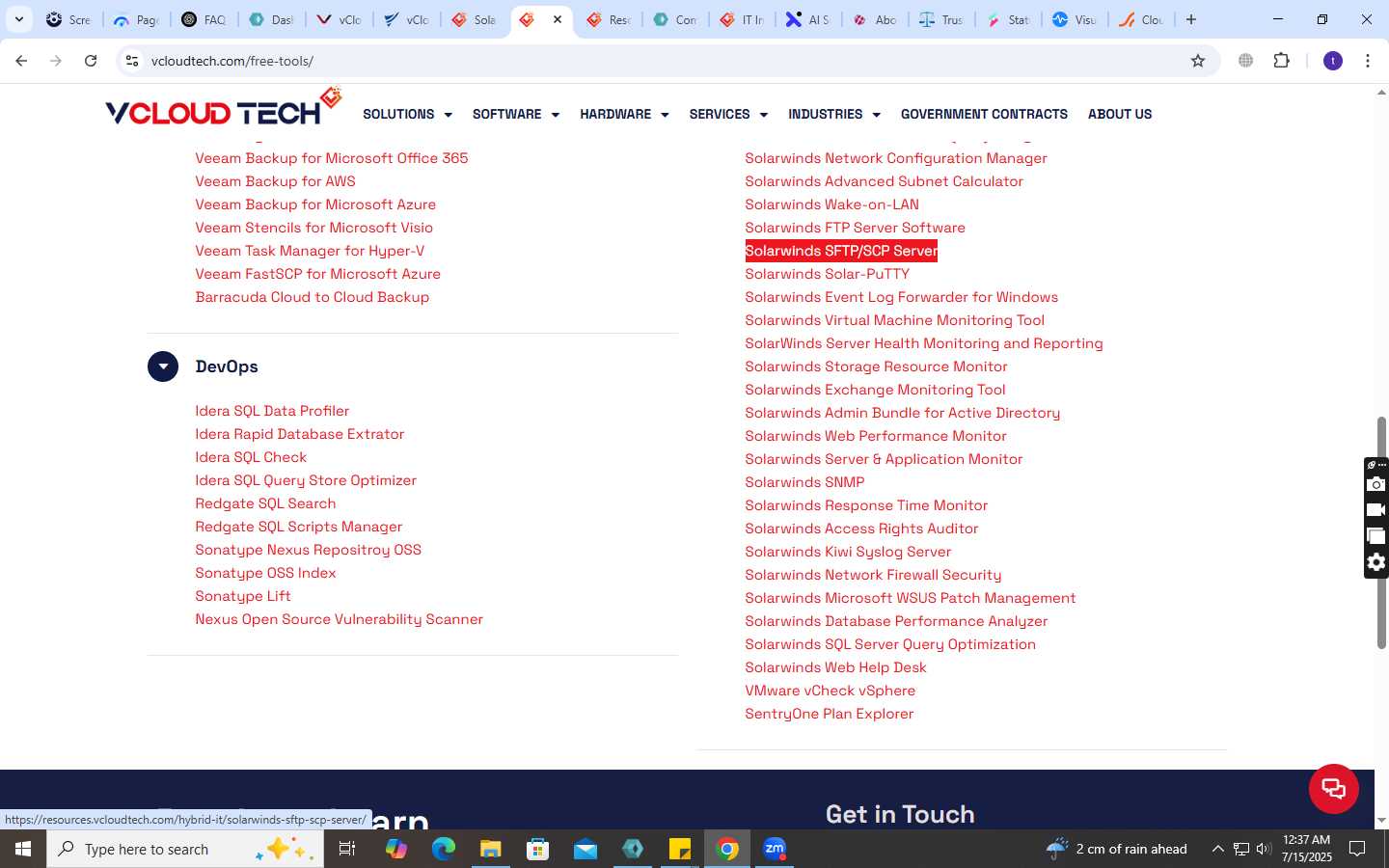Close the active browser tab

coord(558,19)
